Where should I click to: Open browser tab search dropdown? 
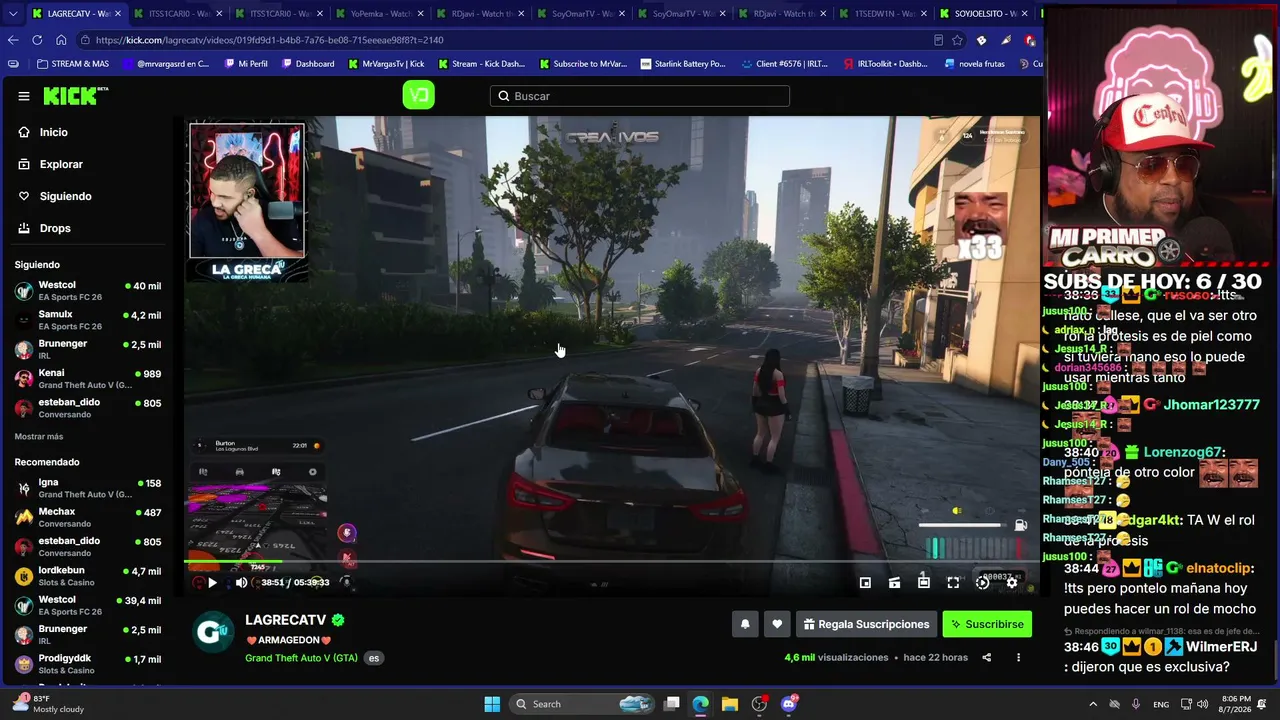(x=11, y=14)
